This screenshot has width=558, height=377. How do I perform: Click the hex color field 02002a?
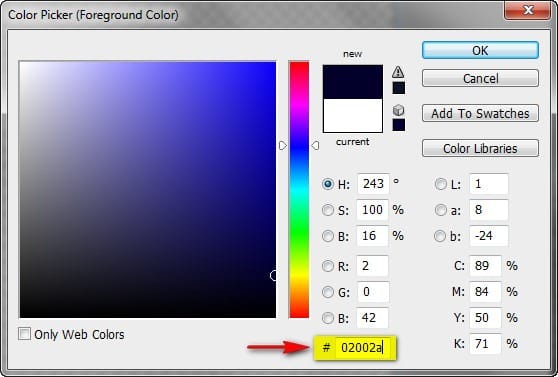pos(363,347)
